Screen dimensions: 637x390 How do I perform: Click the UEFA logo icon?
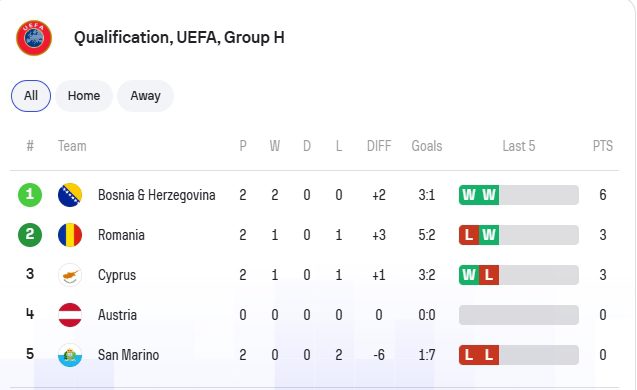pos(34,38)
